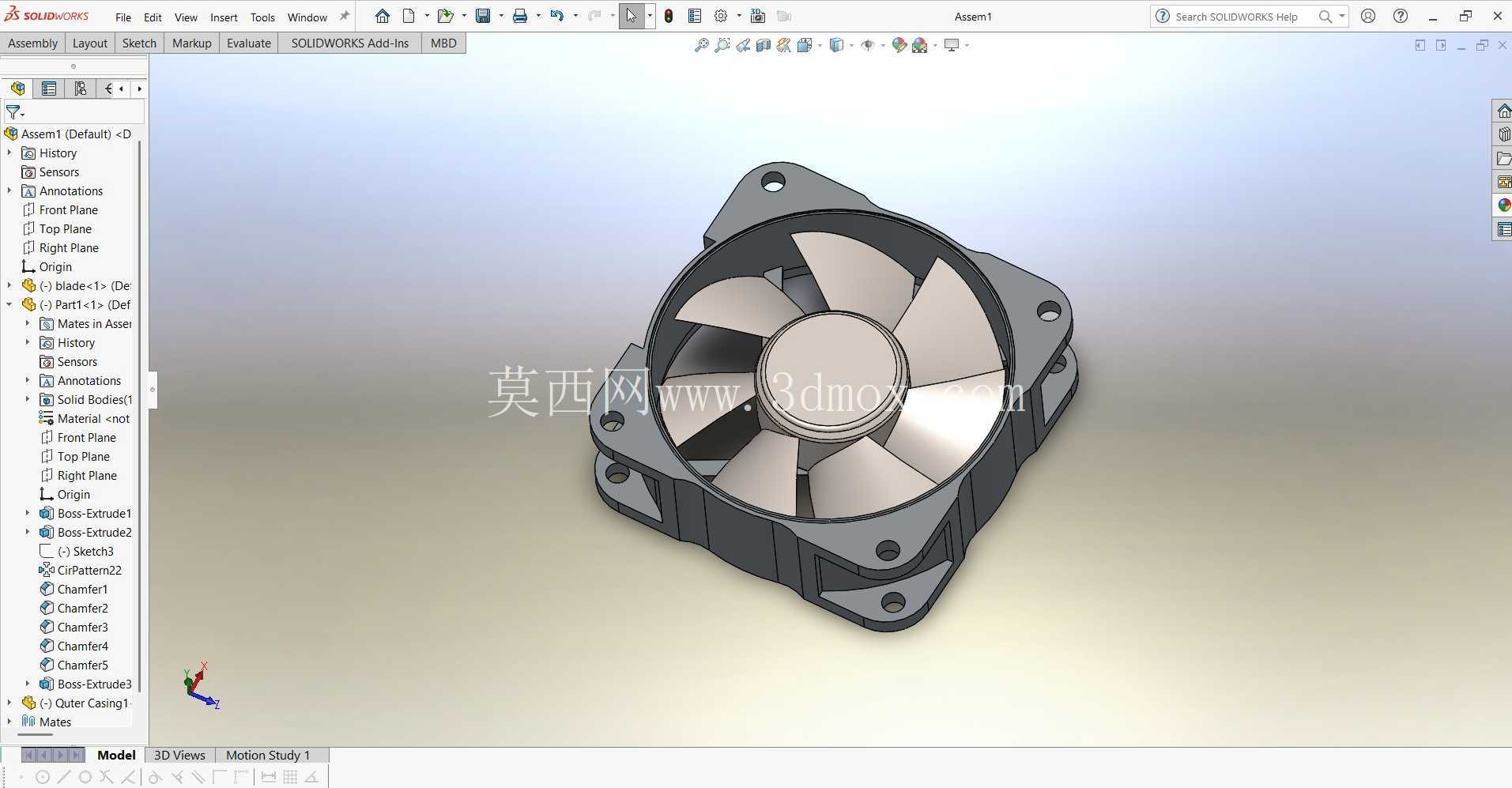
Task: Open the FeatureManager design tree tab icon
Action: click(17, 89)
